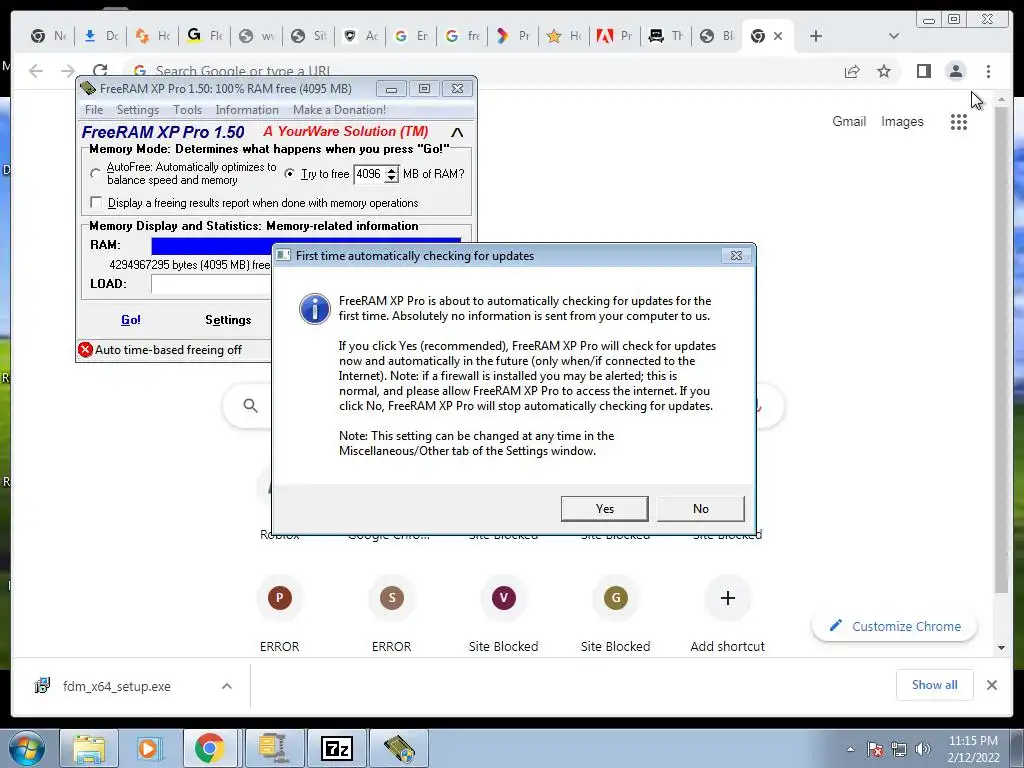Viewport: 1024px width, 768px height.
Task: Open Windows Media Player from taskbar
Action: pyautogui.click(x=148, y=748)
